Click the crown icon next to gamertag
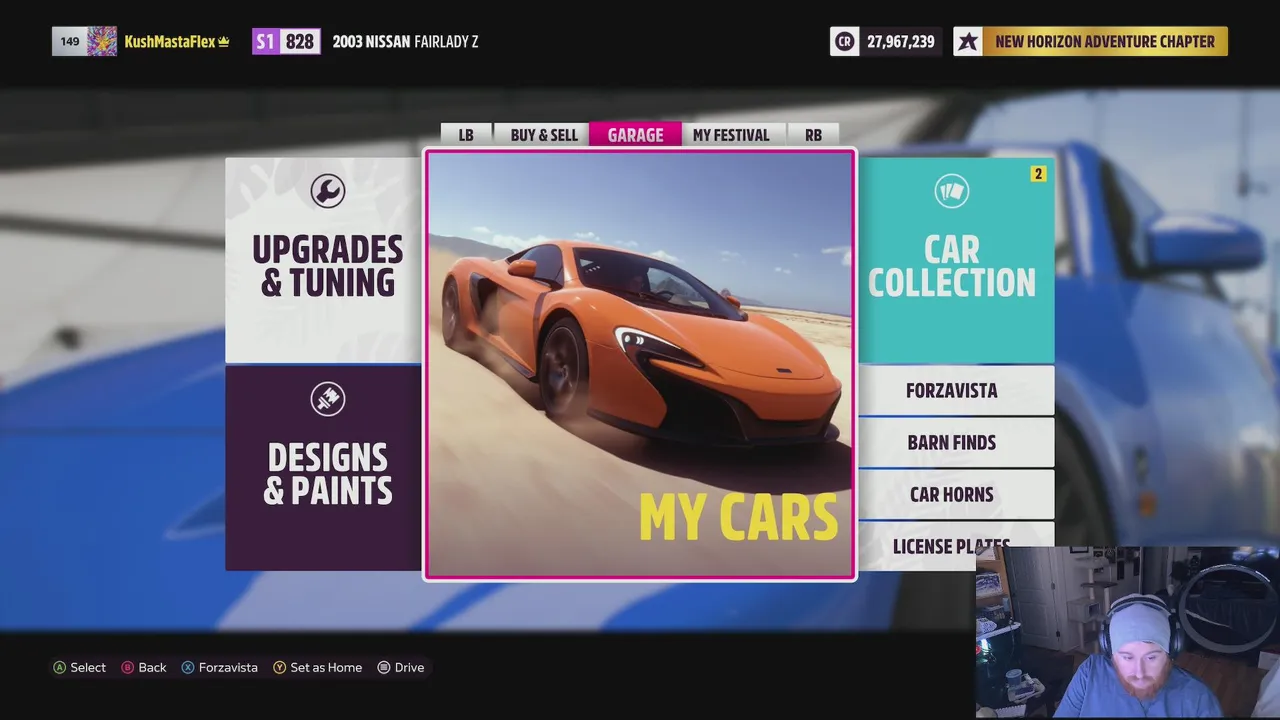1280x720 pixels. pyautogui.click(x=224, y=41)
